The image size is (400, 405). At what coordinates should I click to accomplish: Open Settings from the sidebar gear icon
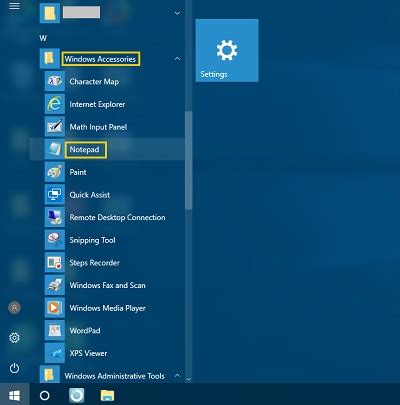[x=14, y=338]
